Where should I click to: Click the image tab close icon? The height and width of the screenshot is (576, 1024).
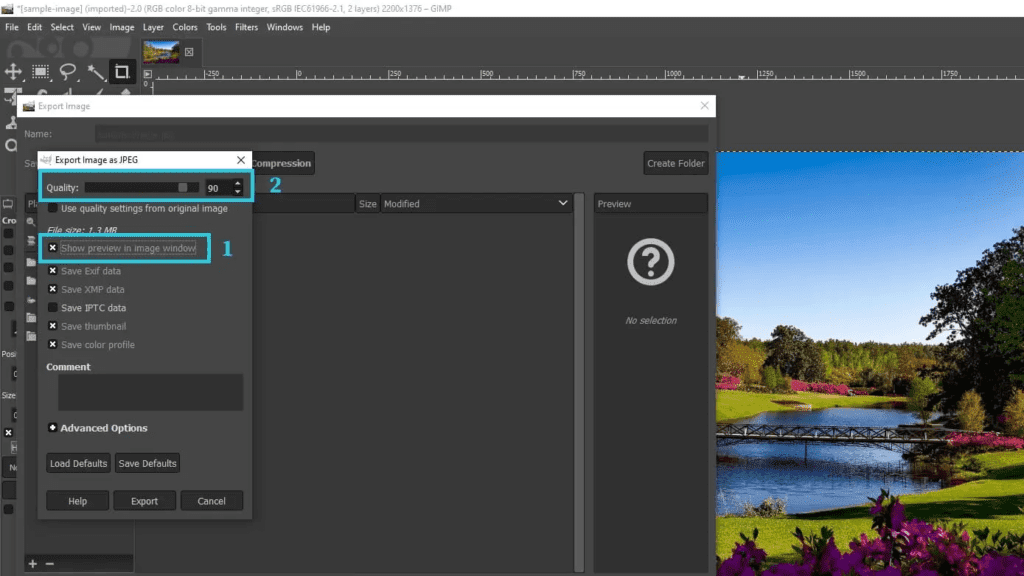click(189, 52)
